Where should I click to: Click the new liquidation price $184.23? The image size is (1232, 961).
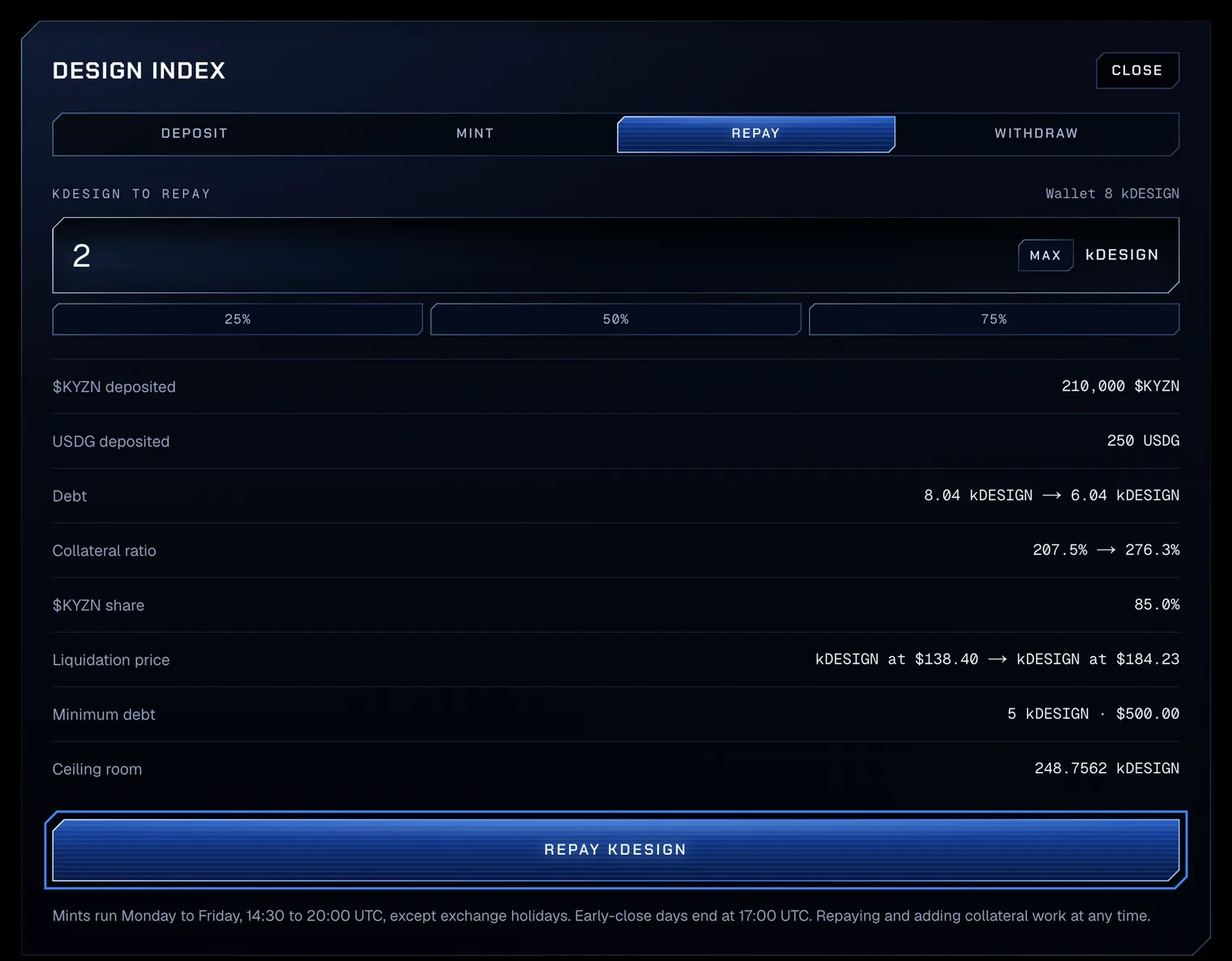pyautogui.click(x=1098, y=660)
